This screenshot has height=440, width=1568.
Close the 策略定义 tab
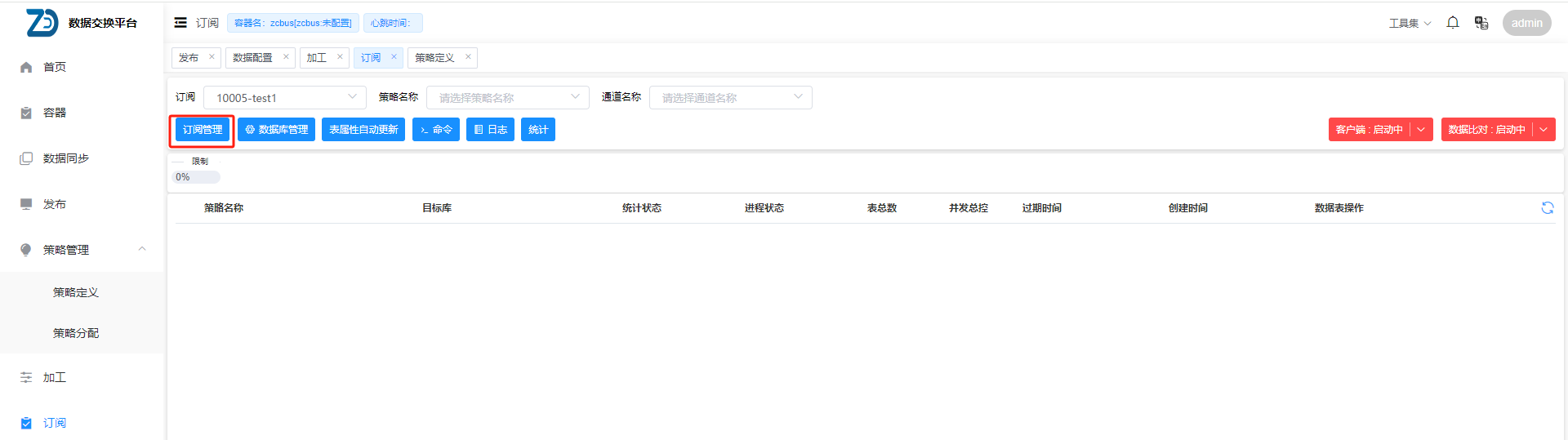[468, 57]
